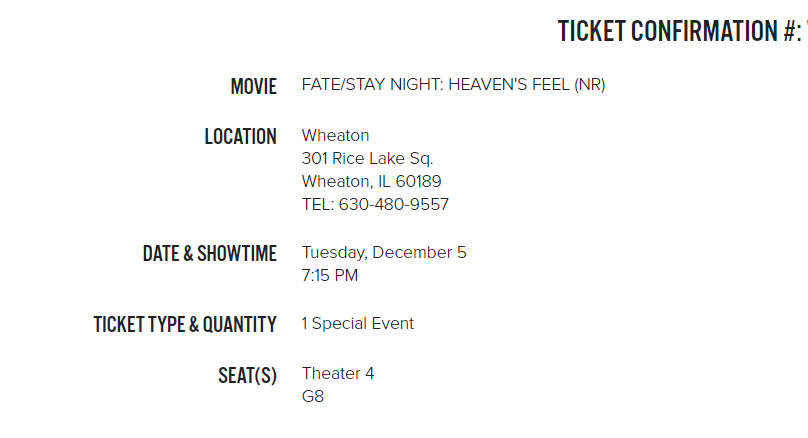This screenshot has width=808, height=438.
Task: Select the 301 Rice Lake Sq. address line
Action: point(367,159)
